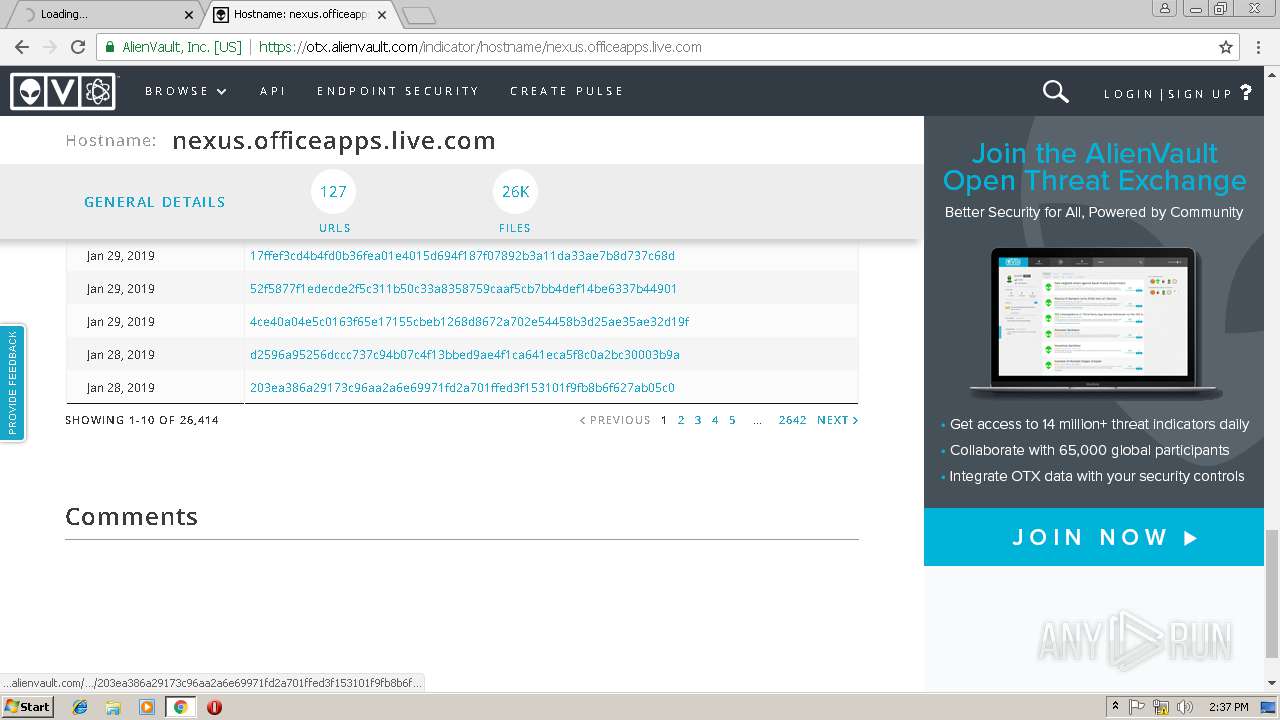Click the SIGN UP link
Screen dimensions: 1280x720
[1200, 94]
